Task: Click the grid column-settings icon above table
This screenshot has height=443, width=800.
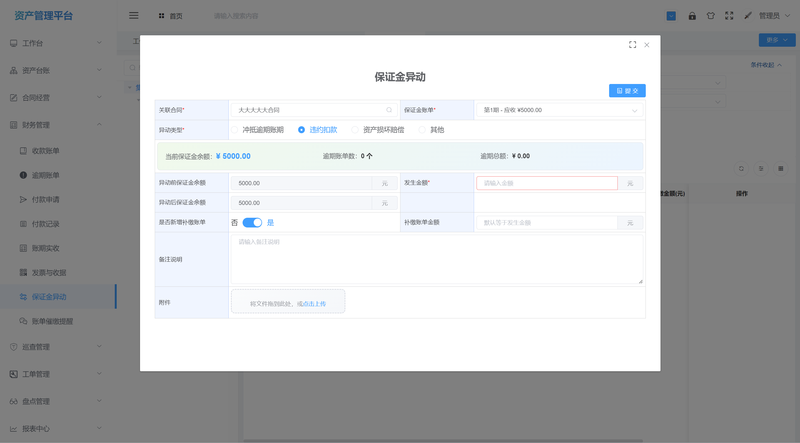Action: click(x=781, y=168)
